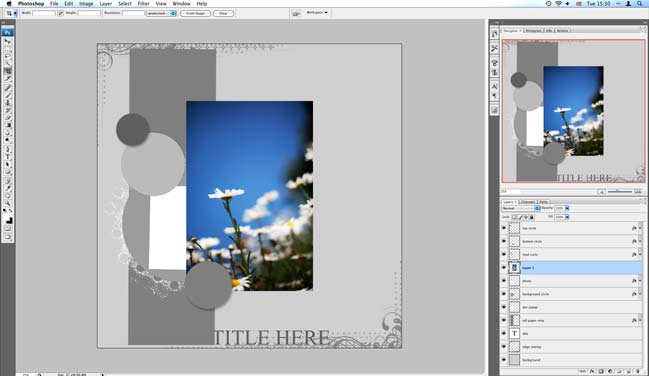The image size is (649, 376).
Task: Hide the dot stamp layer
Action: (504, 307)
